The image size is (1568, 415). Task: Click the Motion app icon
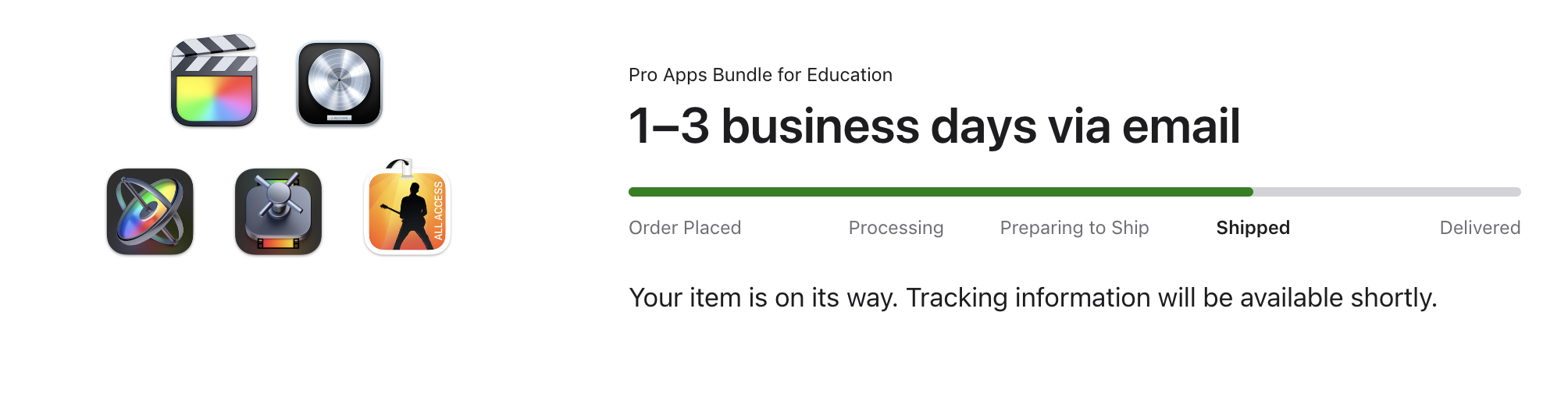point(150,211)
